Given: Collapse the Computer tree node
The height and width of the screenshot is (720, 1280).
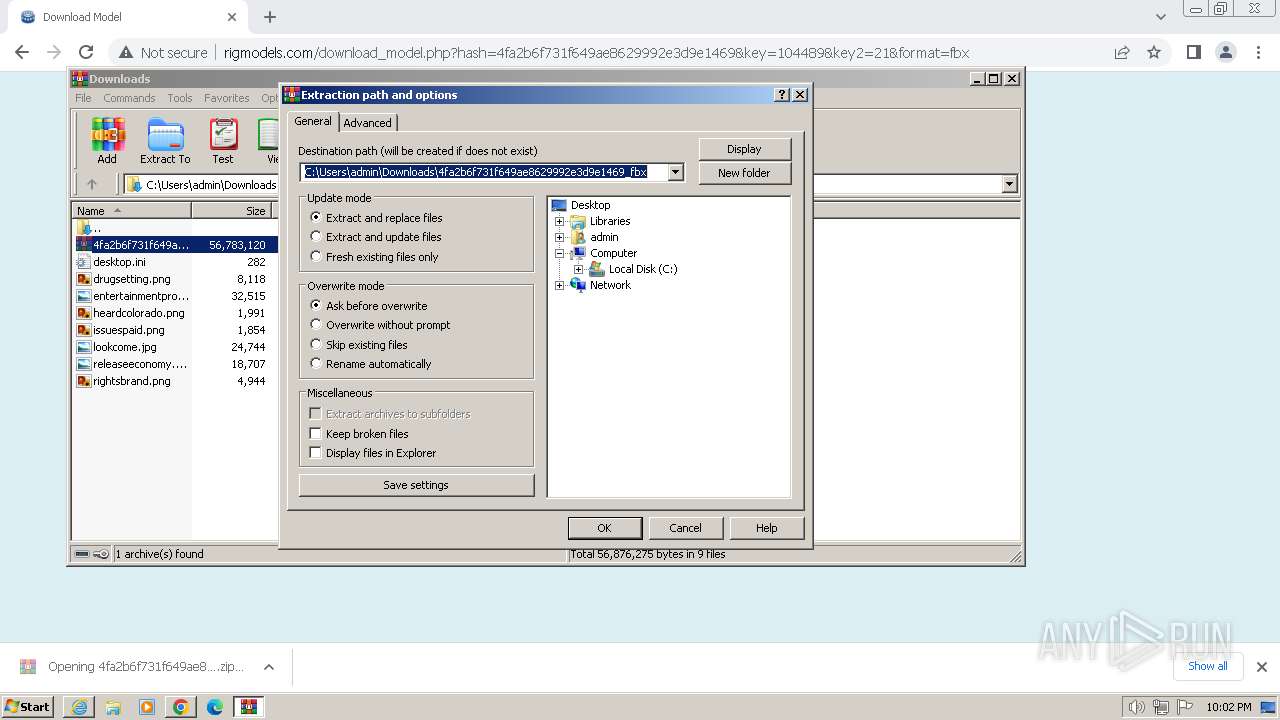Looking at the screenshot, I should tap(560, 253).
